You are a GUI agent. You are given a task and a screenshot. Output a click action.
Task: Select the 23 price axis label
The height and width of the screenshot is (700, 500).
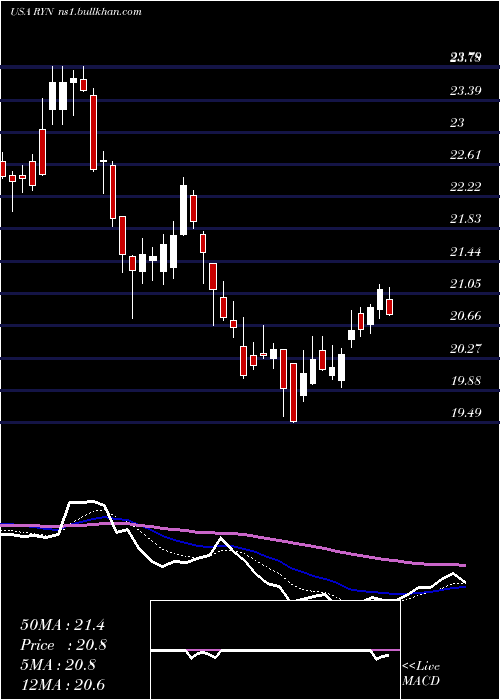coord(457,123)
